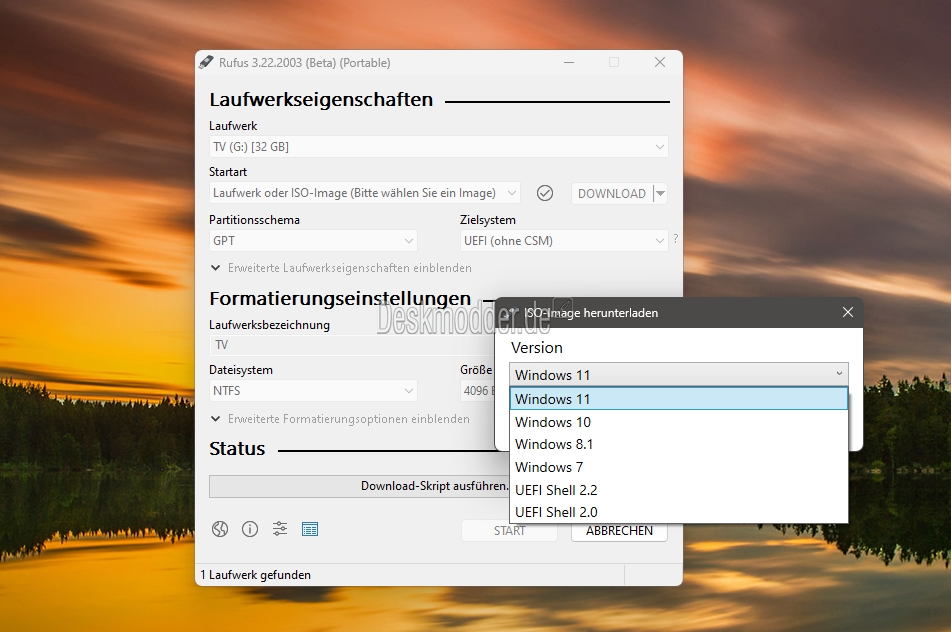Viewport: 951px width, 632px height.
Task: Click the DOWNLOAD button
Action: (612, 193)
